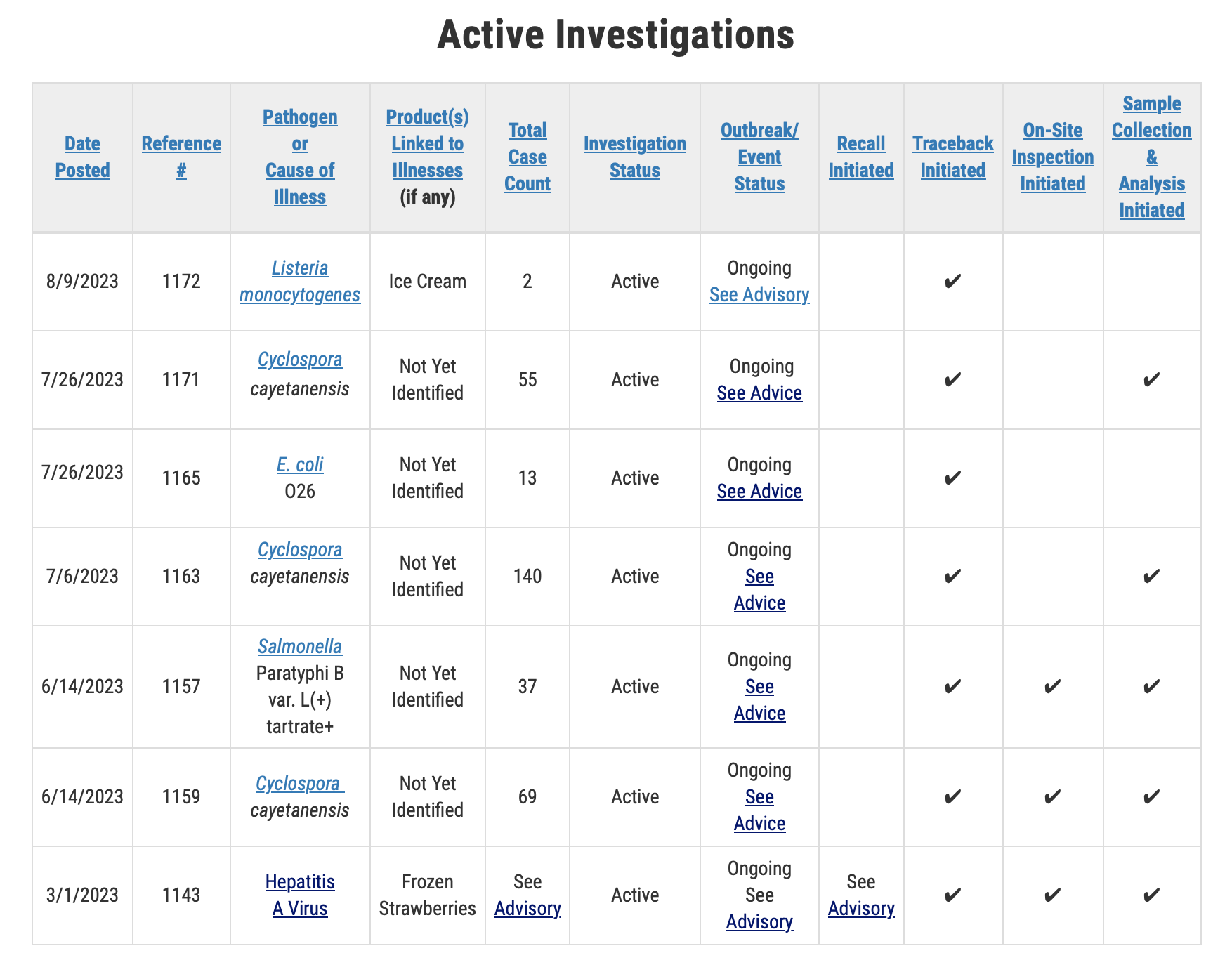
Task: Click On-Site Inspection checkmark in row 1159
Action: [x=1052, y=797]
